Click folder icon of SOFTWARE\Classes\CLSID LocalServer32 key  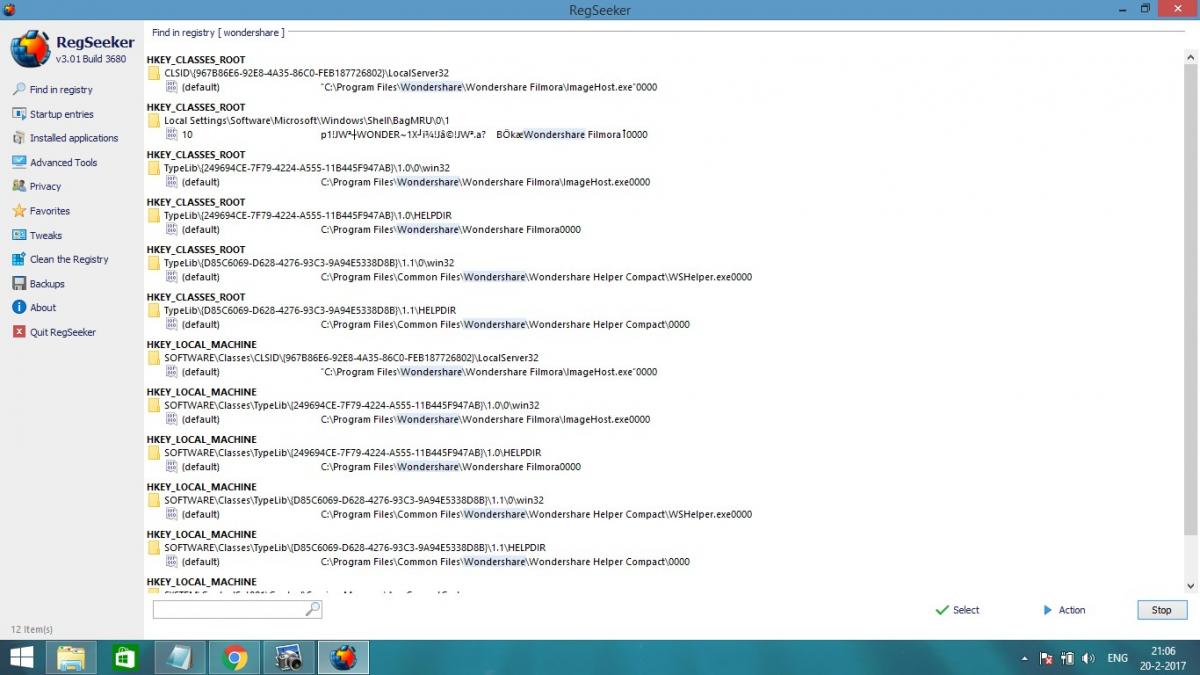(154, 358)
